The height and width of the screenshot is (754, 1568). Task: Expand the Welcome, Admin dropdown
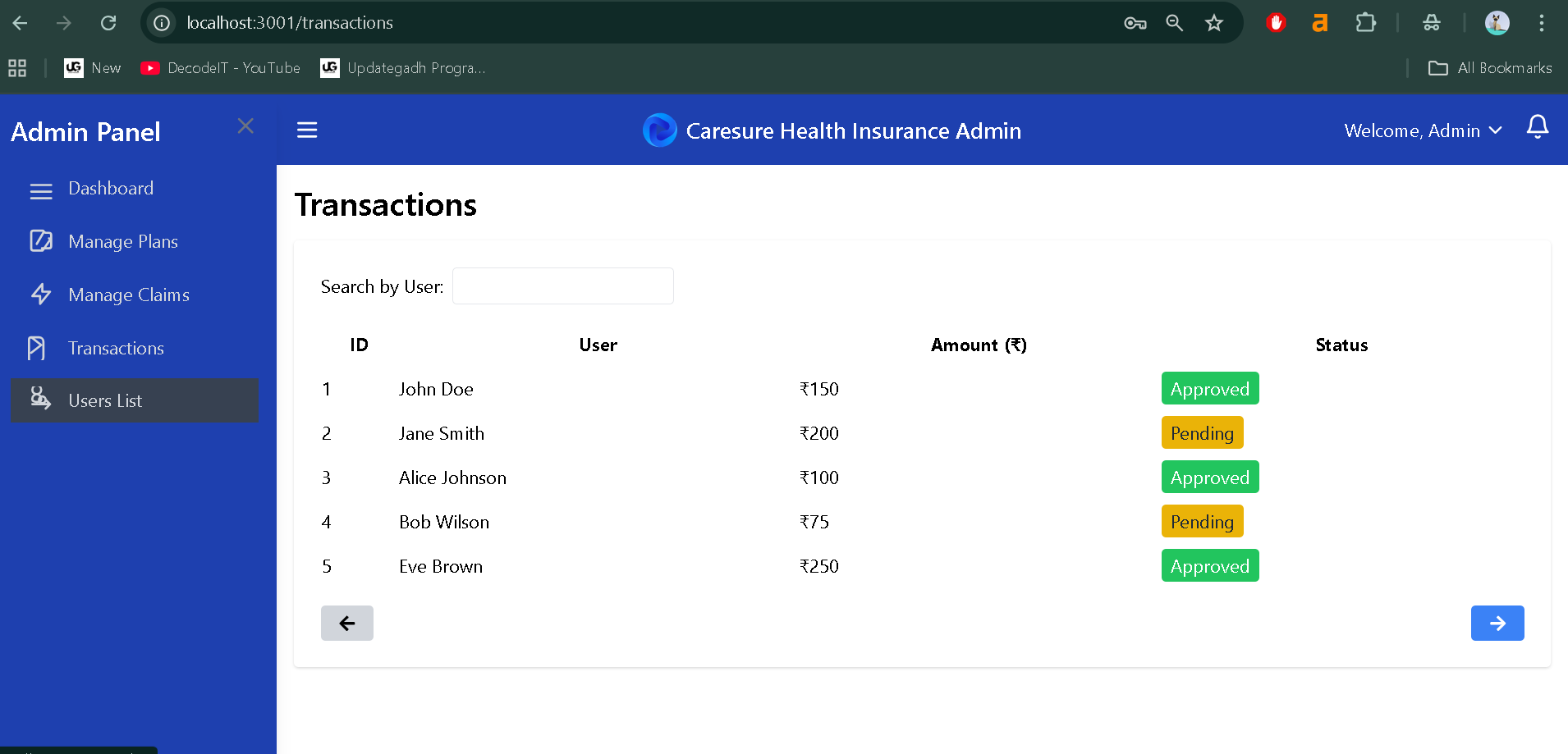click(1423, 131)
